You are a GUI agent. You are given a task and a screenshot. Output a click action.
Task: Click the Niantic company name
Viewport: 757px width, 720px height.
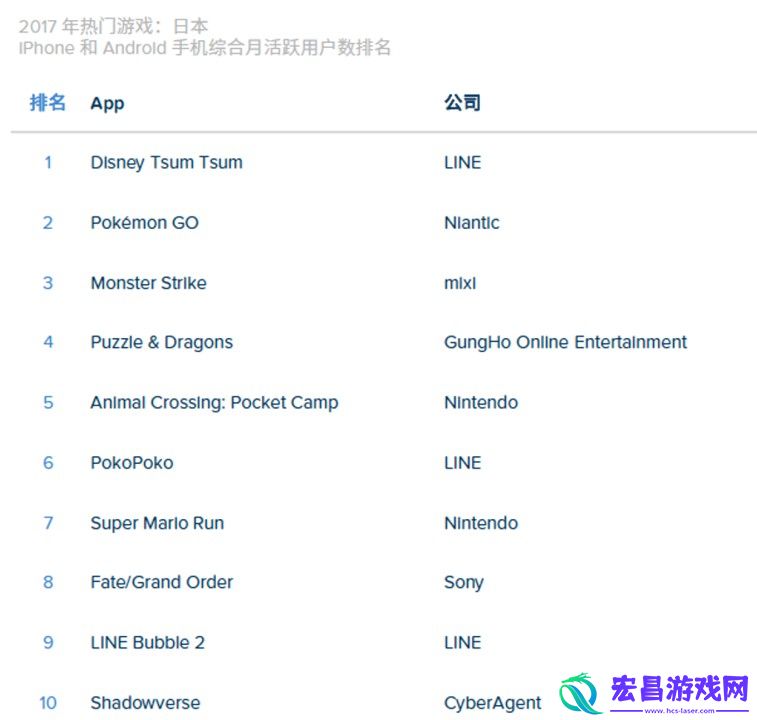tap(472, 223)
